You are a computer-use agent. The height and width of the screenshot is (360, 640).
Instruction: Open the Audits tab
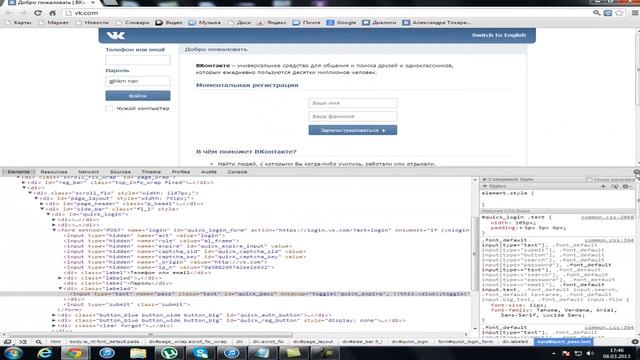(x=209, y=172)
